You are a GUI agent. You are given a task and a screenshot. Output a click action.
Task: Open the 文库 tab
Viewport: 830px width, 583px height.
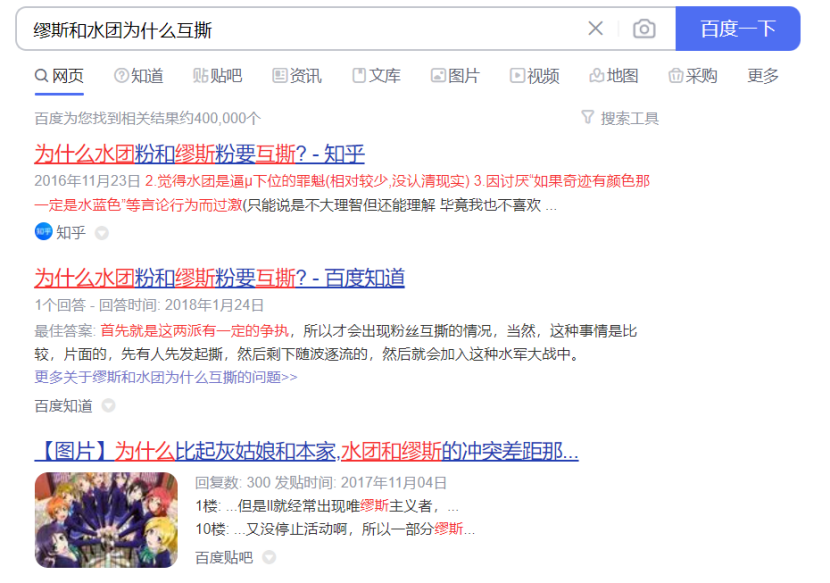(376, 76)
